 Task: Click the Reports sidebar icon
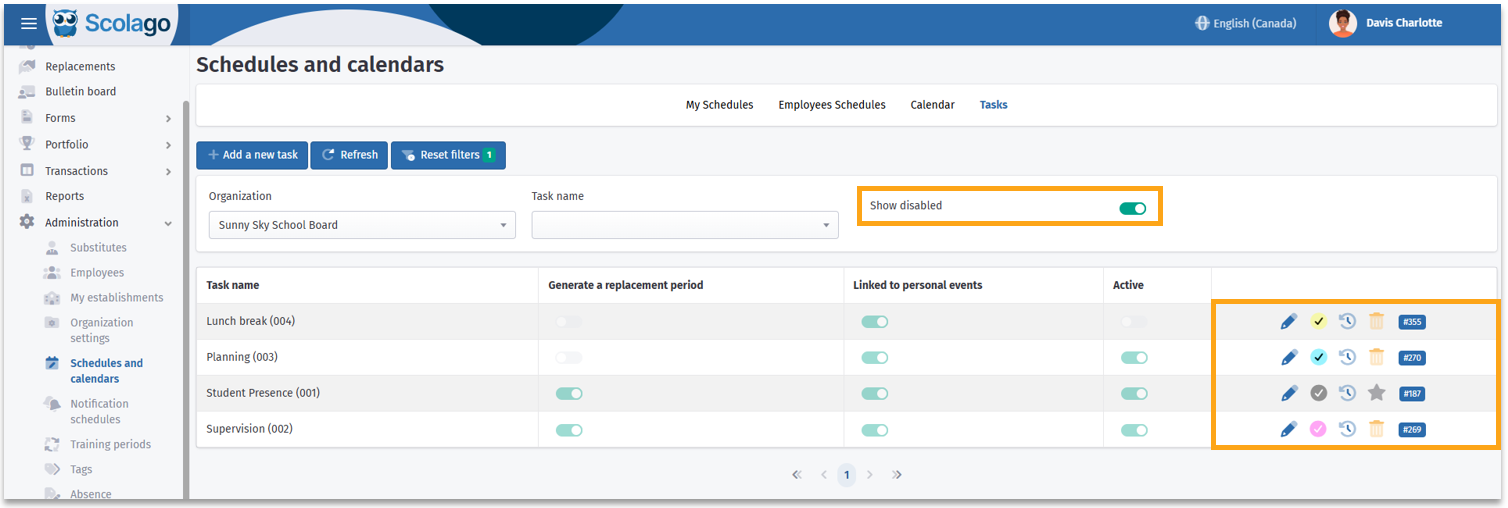click(27, 197)
